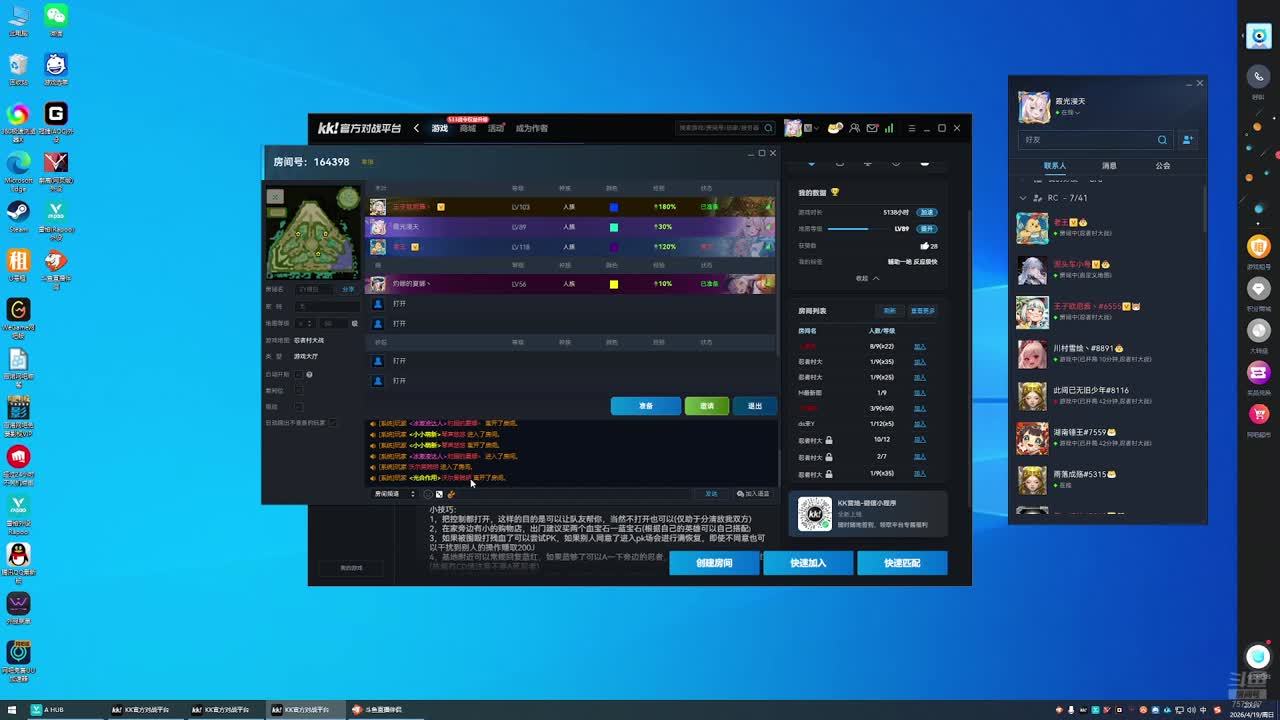
Task: Click the dice icon in chat toolbar
Action: [x=439, y=494]
